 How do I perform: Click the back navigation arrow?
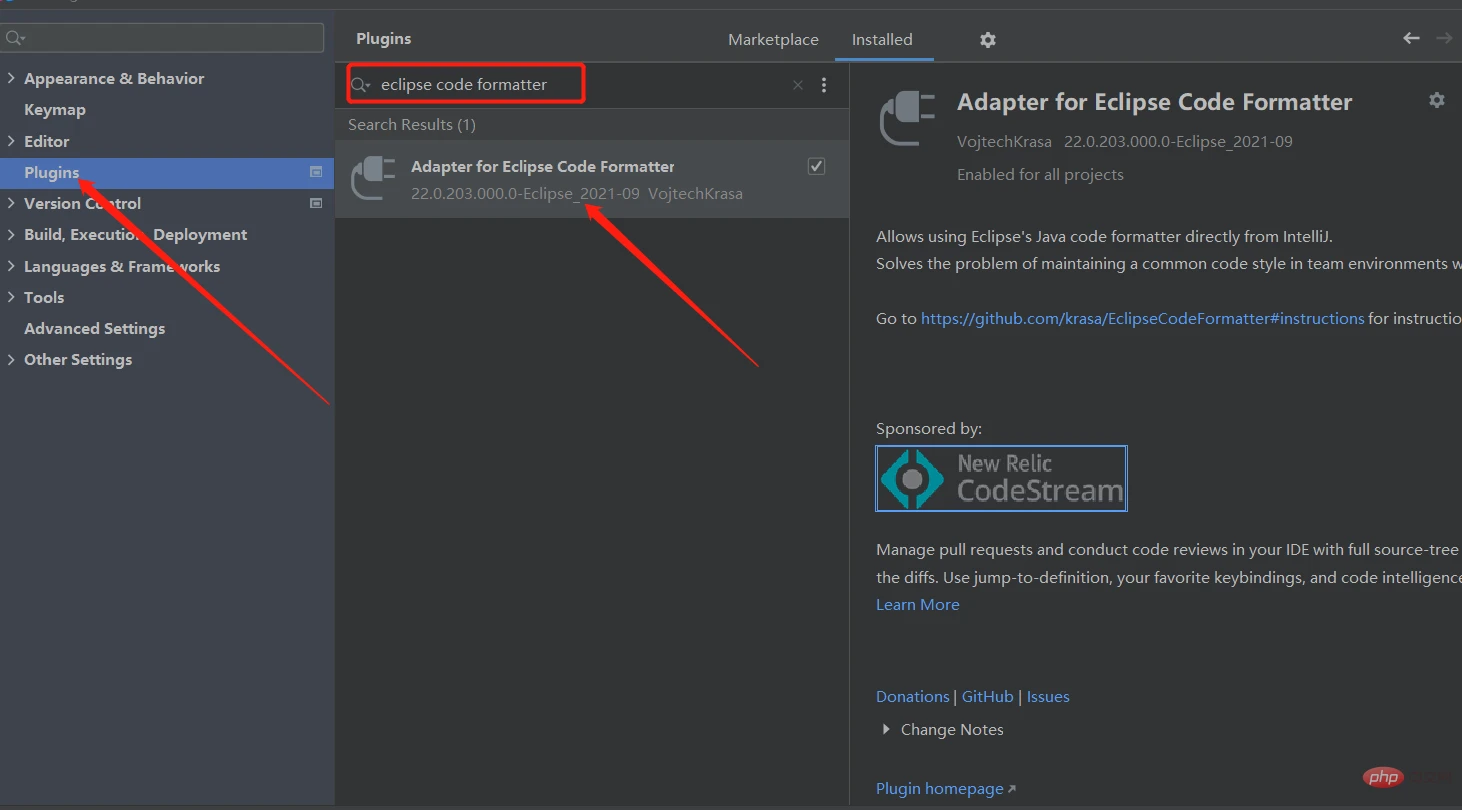click(1411, 38)
